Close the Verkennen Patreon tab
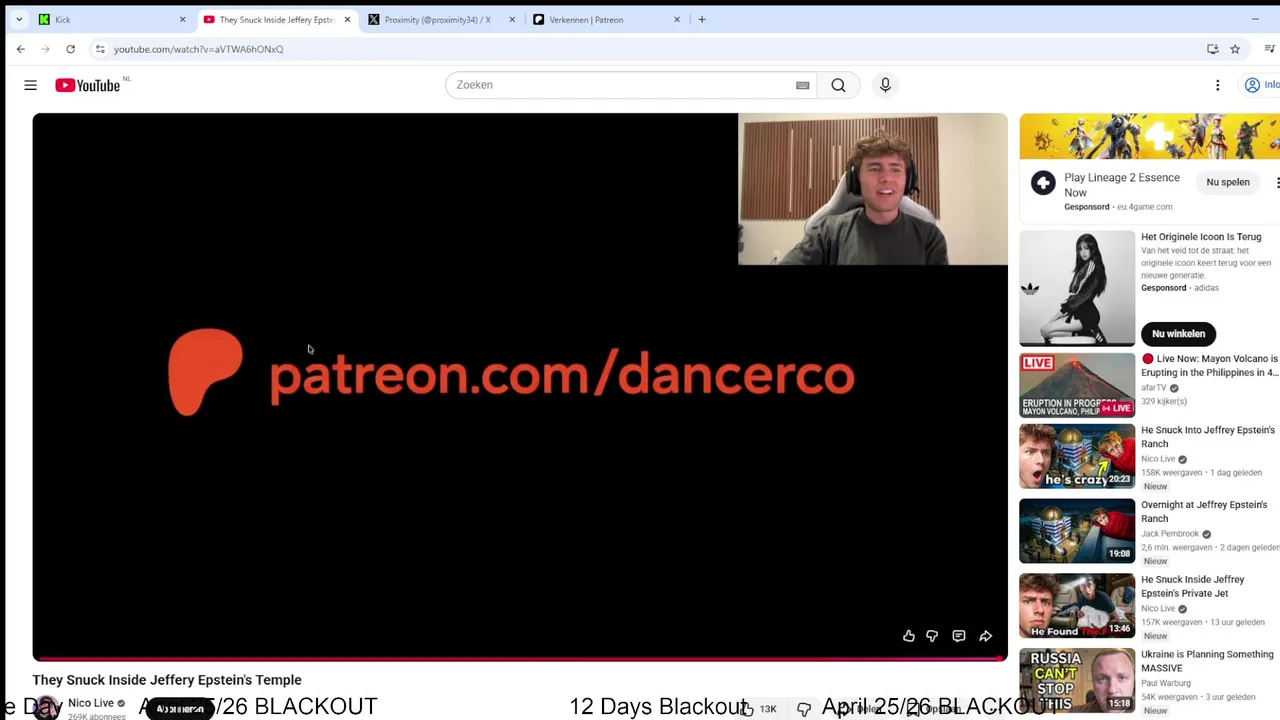Viewport: 1280px width, 720px height. click(677, 19)
